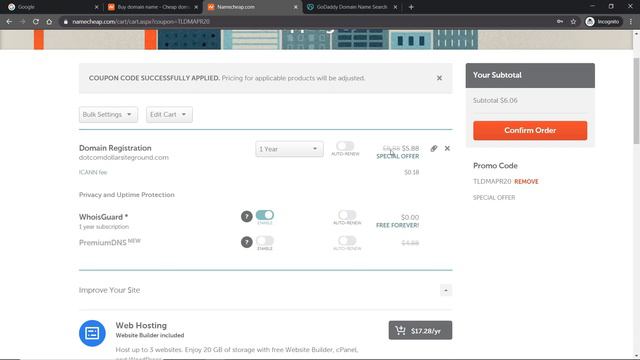Open Bulk Settings dropdown

pyautogui.click(x=108, y=114)
